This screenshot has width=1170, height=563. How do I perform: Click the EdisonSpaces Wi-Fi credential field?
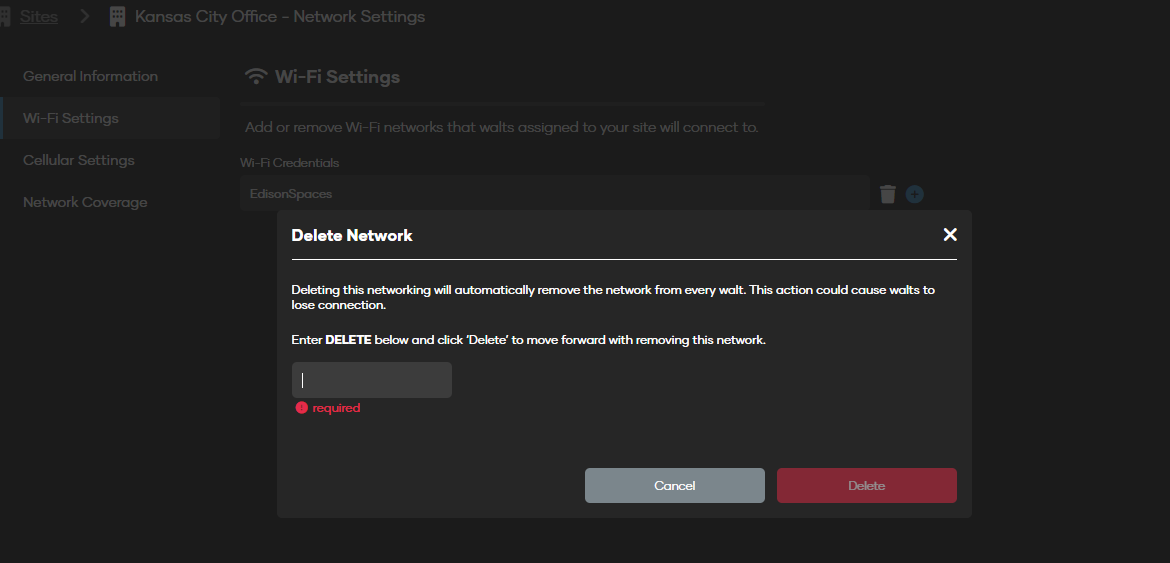pos(554,194)
